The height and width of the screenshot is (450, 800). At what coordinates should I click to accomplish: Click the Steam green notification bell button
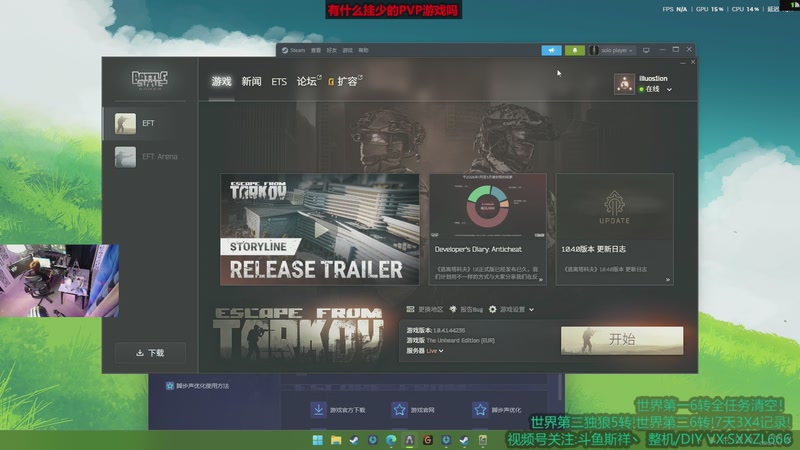pyautogui.click(x=574, y=51)
